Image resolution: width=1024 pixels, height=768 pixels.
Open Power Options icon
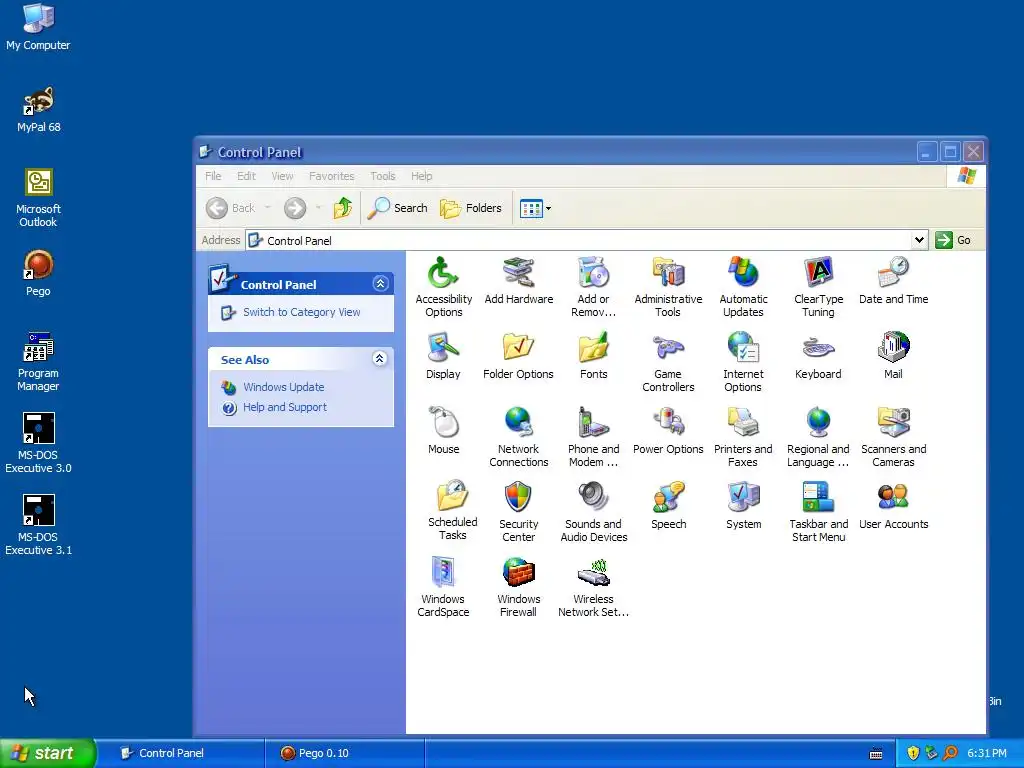[668, 423]
